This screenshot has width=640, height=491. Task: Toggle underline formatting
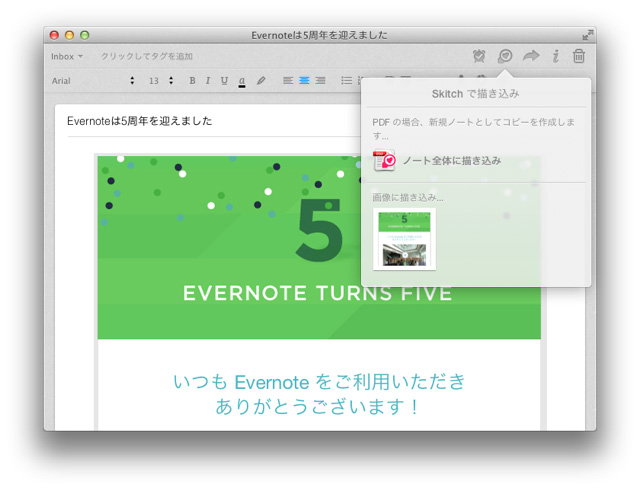click(224, 81)
